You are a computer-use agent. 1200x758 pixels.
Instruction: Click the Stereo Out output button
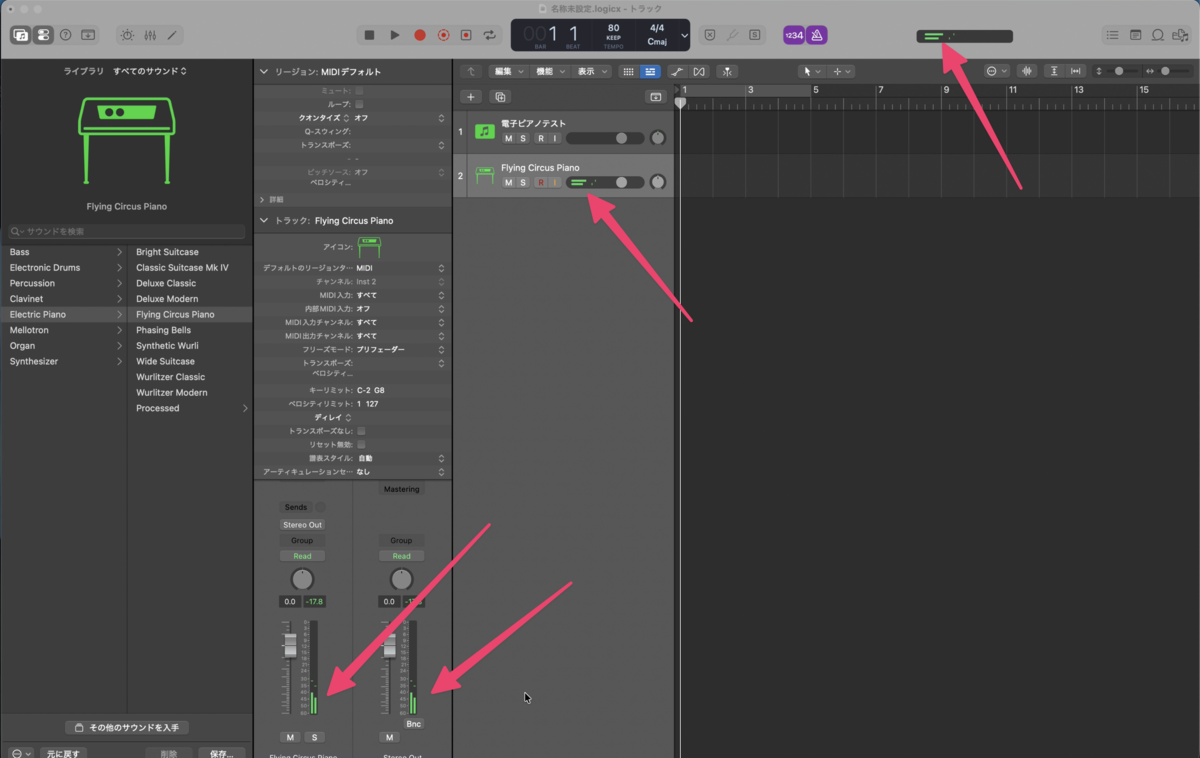[x=302, y=525]
